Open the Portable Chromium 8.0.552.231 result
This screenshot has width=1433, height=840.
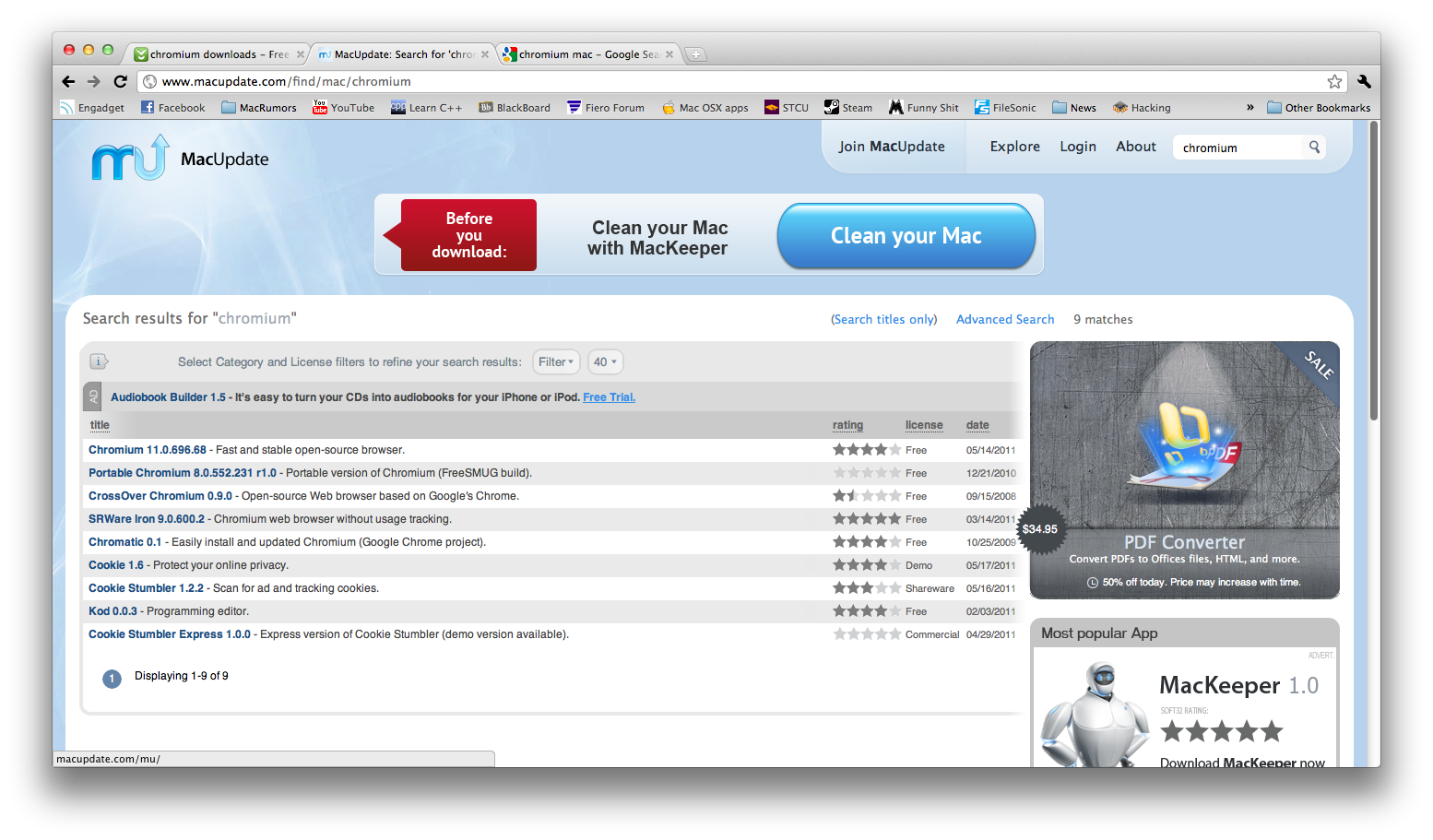coord(183,473)
